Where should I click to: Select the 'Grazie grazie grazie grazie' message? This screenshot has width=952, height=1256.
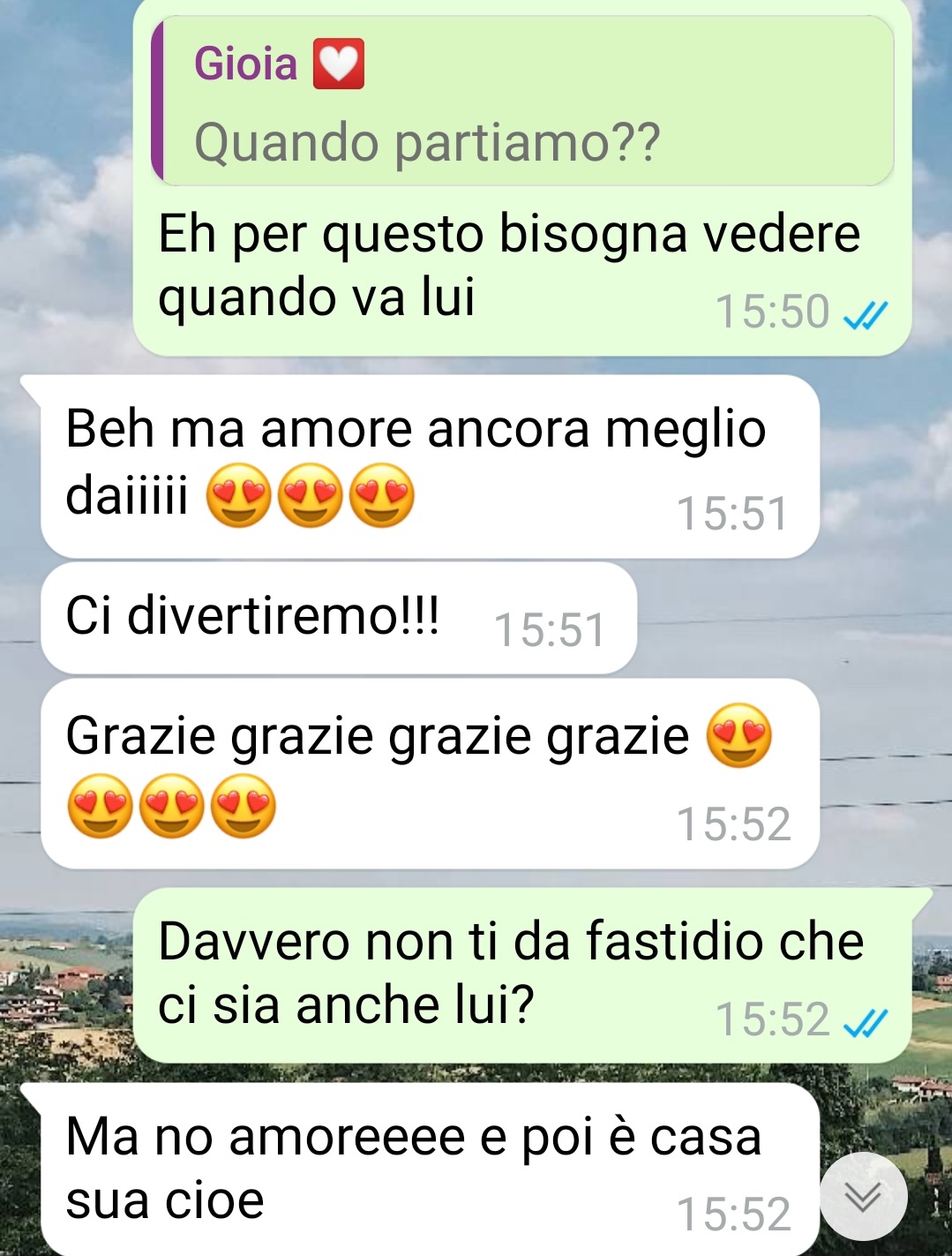(x=431, y=774)
